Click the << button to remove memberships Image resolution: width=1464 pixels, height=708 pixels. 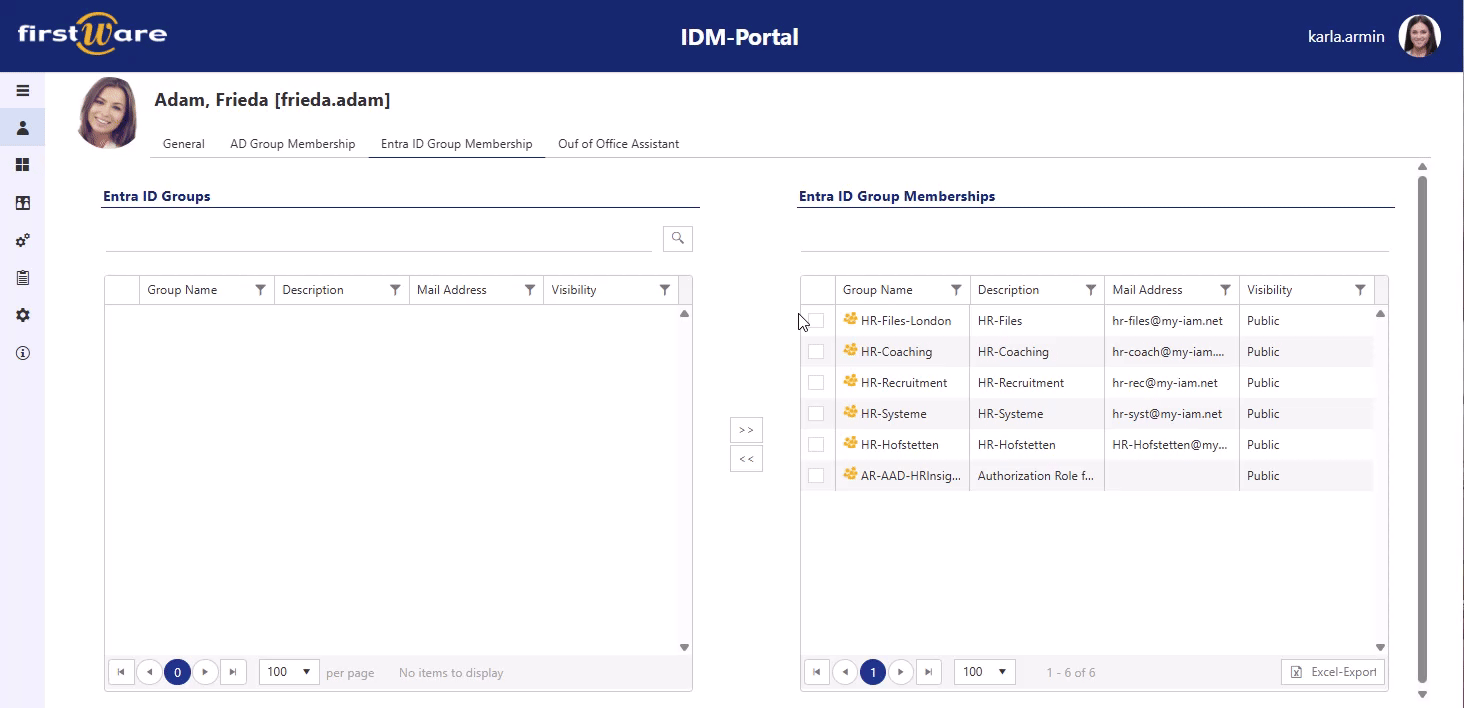[746, 458]
